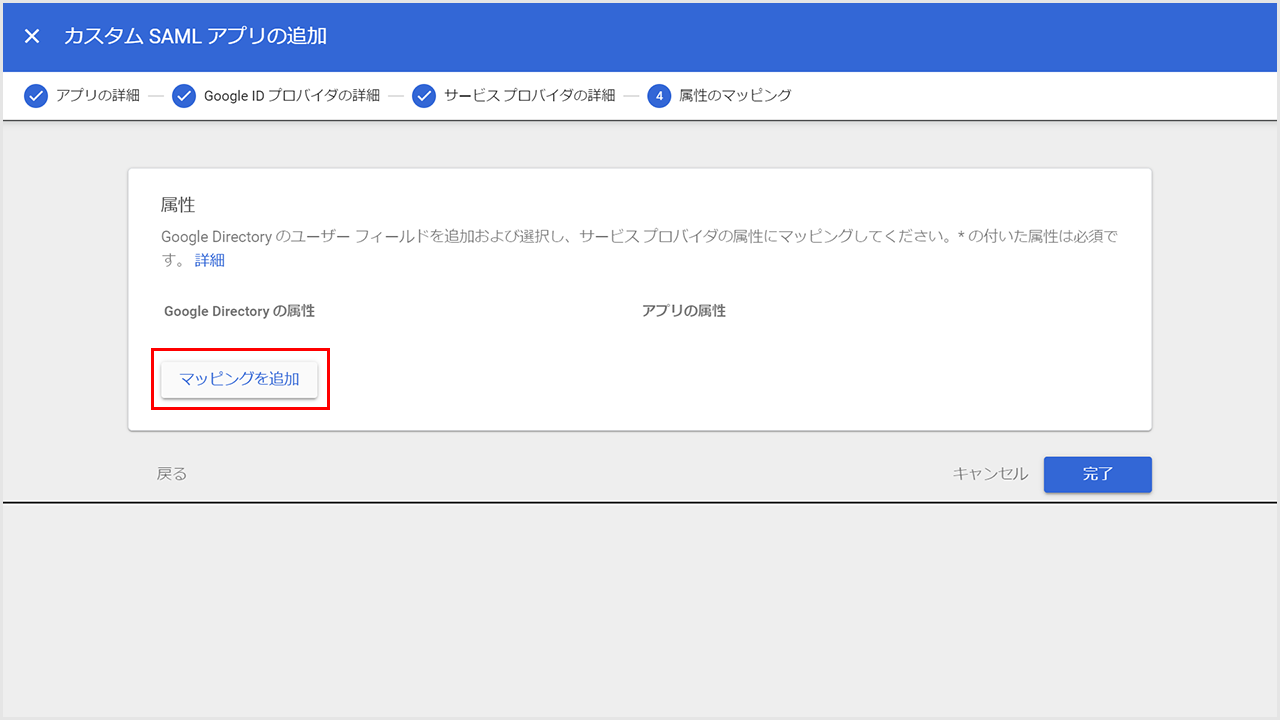The width and height of the screenshot is (1280, 720).
Task: Go to the アプリの詳細 step label
Action: coord(97,96)
